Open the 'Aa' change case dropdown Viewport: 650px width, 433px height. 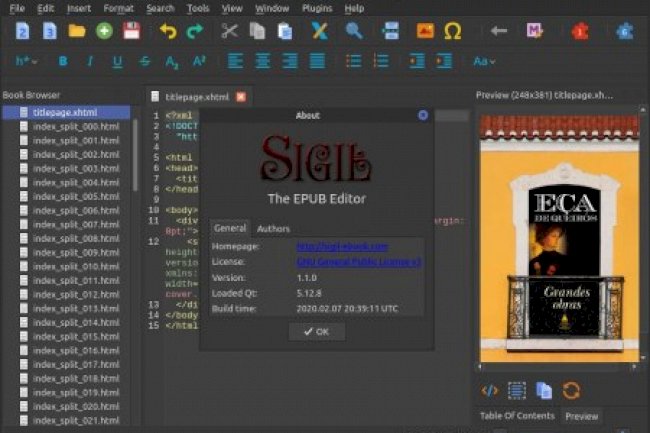click(x=484, y=61)
